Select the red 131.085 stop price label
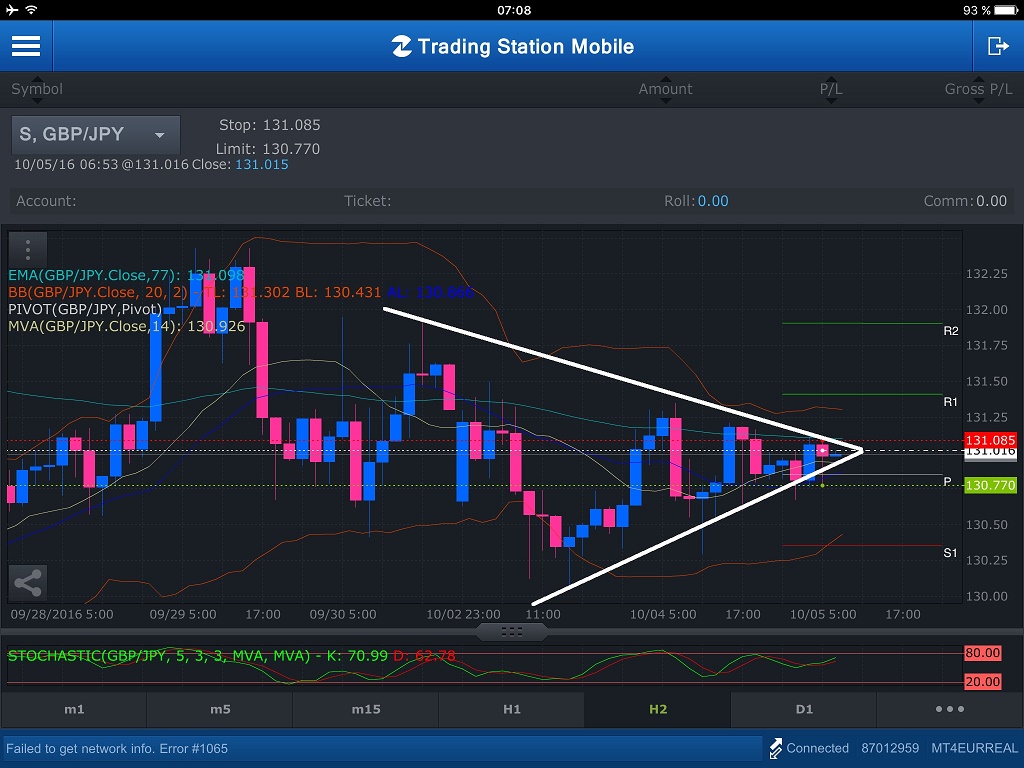This screenshot has width=1024, height=768. click(990, 440)
